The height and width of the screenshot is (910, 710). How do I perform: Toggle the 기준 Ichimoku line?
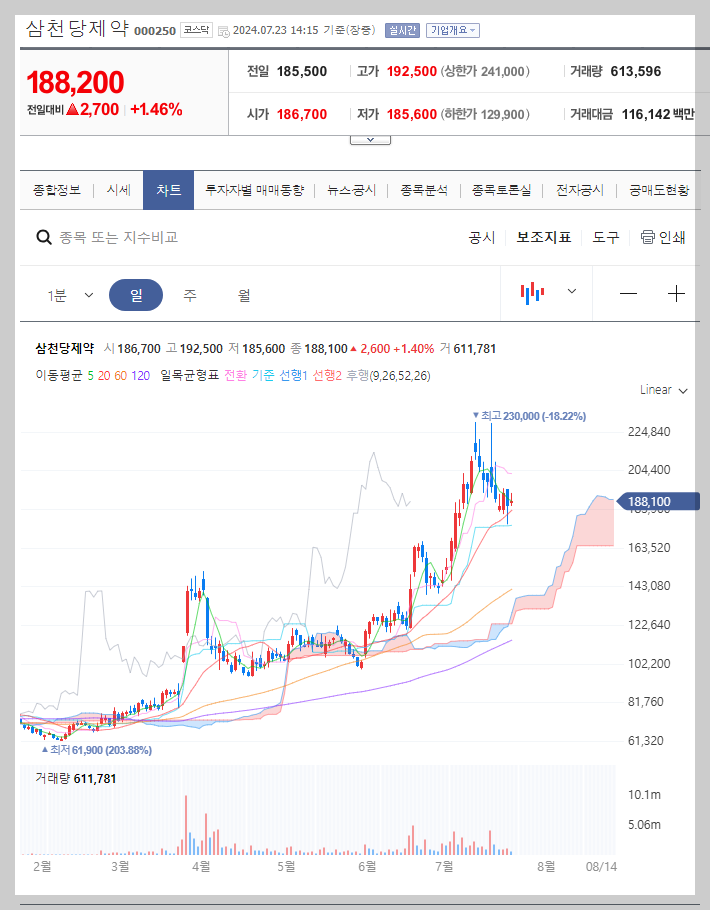pos(262,375)
